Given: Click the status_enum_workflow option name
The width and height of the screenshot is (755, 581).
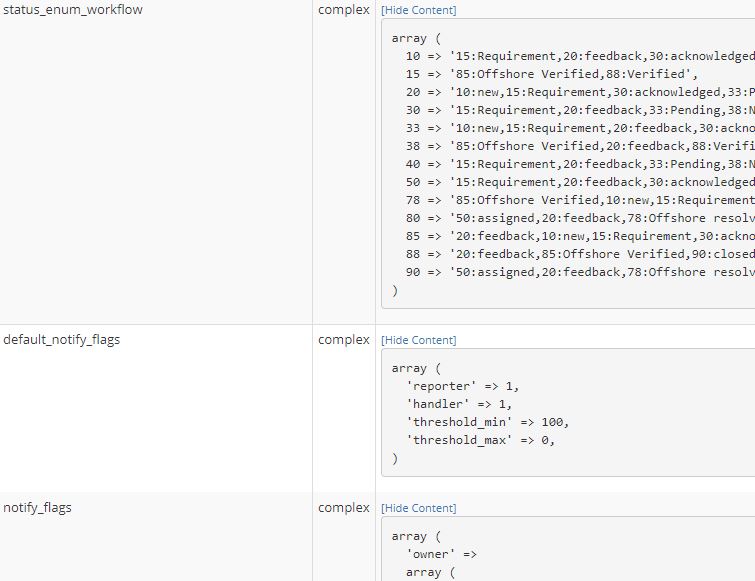Looking at the screenshot, I should tap(72, 10).
